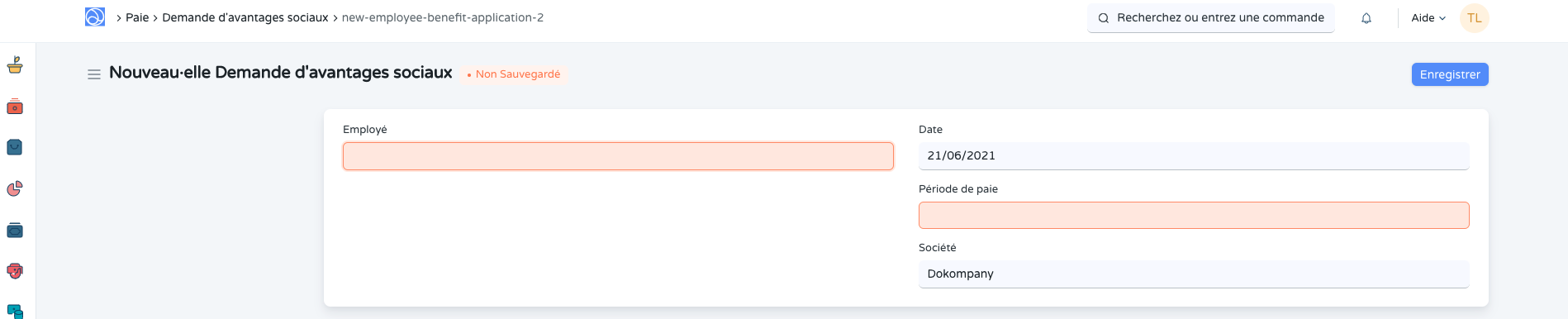1568x319 pixels.
Task: Click the Enregistrer button
Action: (1450, 74)
